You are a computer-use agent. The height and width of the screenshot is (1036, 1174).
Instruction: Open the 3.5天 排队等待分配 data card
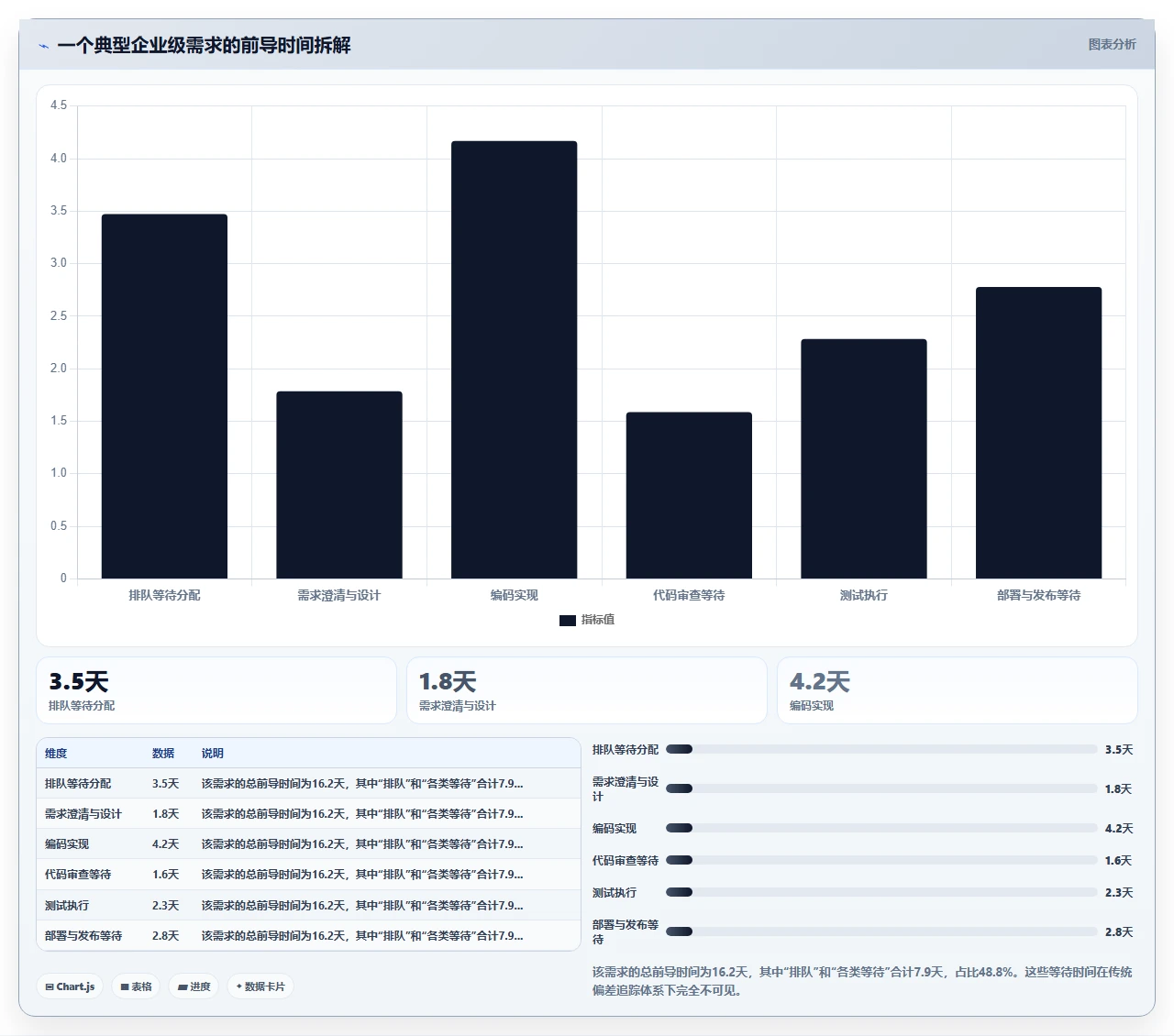(x=216, y=690)
